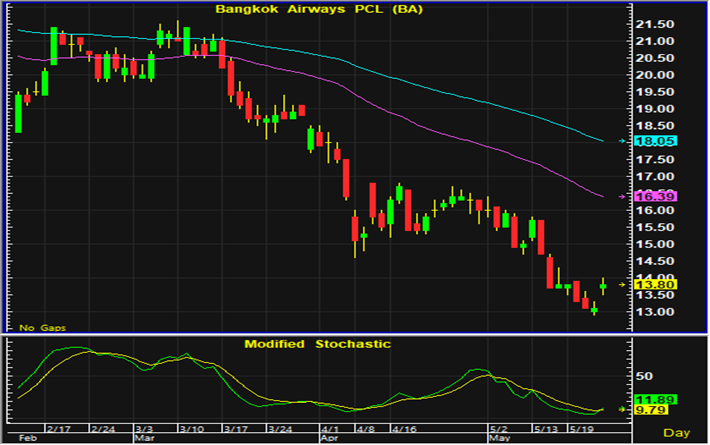Click the 15.00 price axis label
The image size is (710, 445).
[x=655, y=244]
